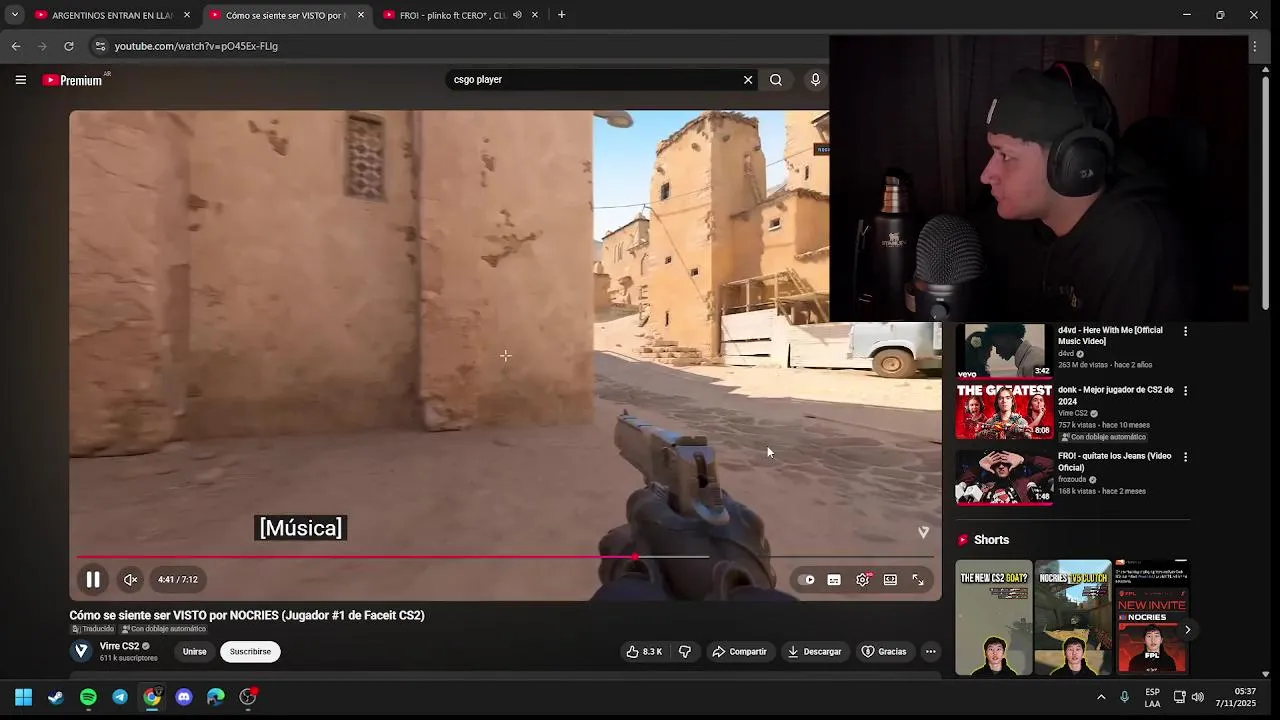
Task: Mute the FROI plinko tab audio icon
Action: click(x=517, y=15)
